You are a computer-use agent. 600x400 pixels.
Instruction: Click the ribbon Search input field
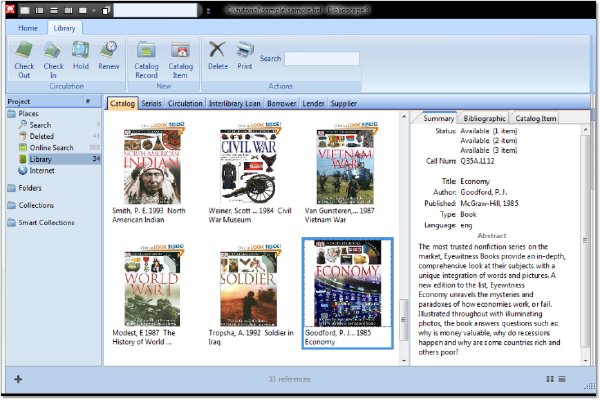(x=322, y=59)
